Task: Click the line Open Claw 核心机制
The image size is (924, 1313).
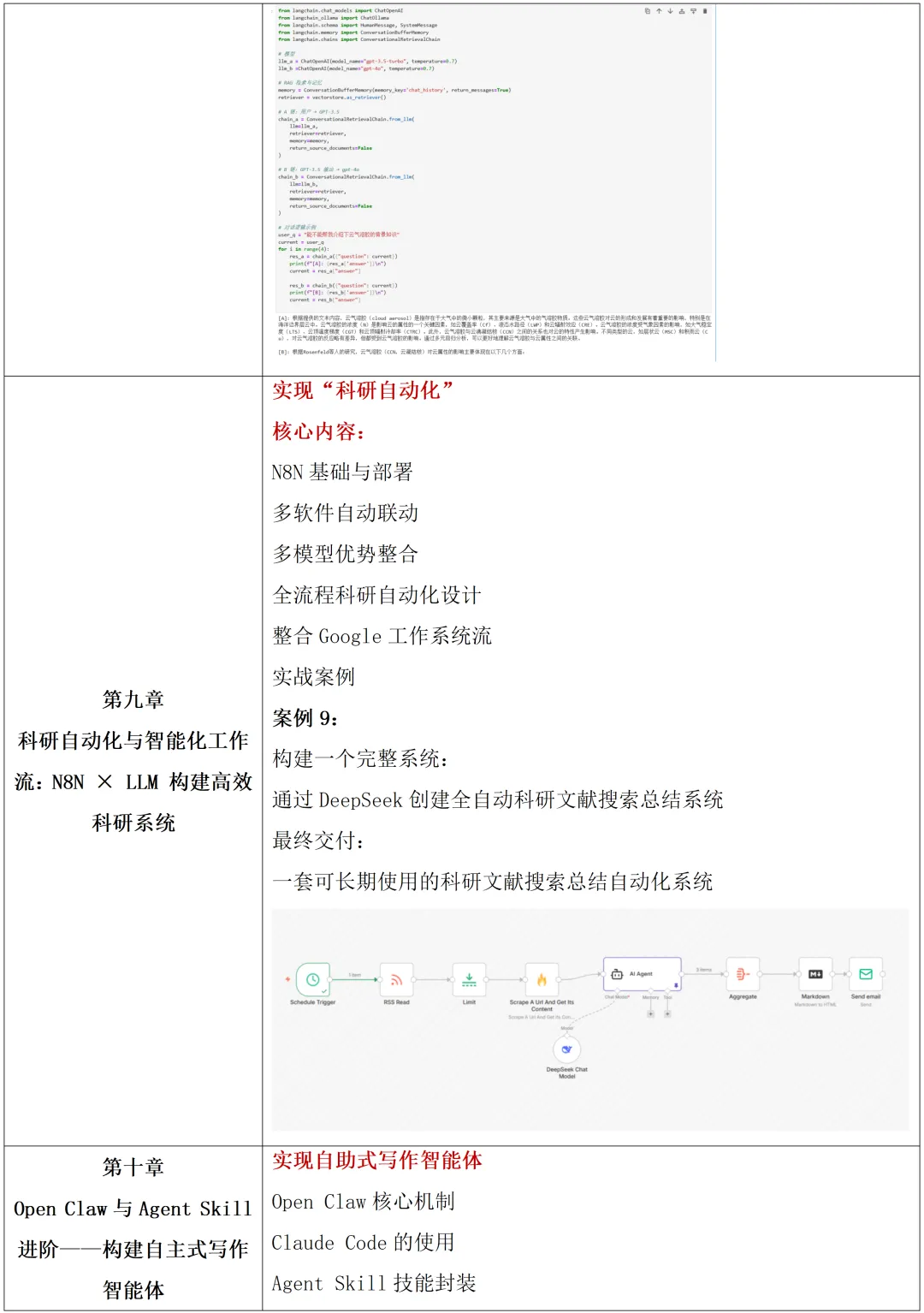Action: (364, 1202)
